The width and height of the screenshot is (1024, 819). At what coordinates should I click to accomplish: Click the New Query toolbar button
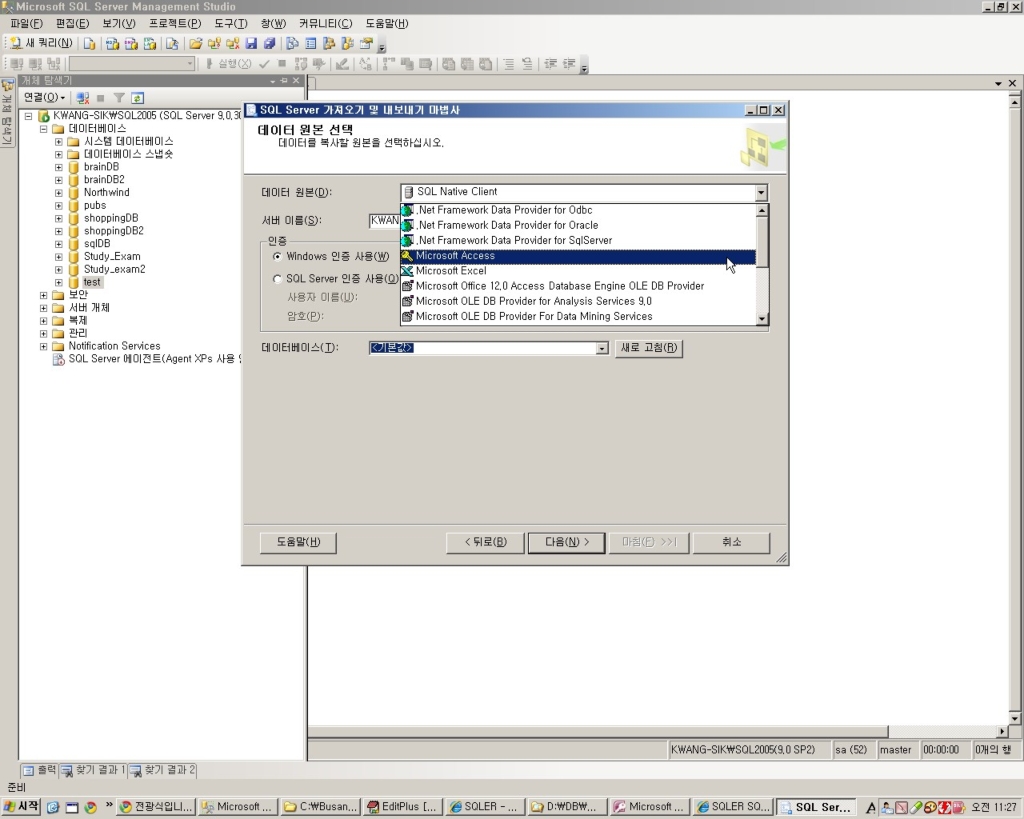pyautogui.click(x=40, y=44)
